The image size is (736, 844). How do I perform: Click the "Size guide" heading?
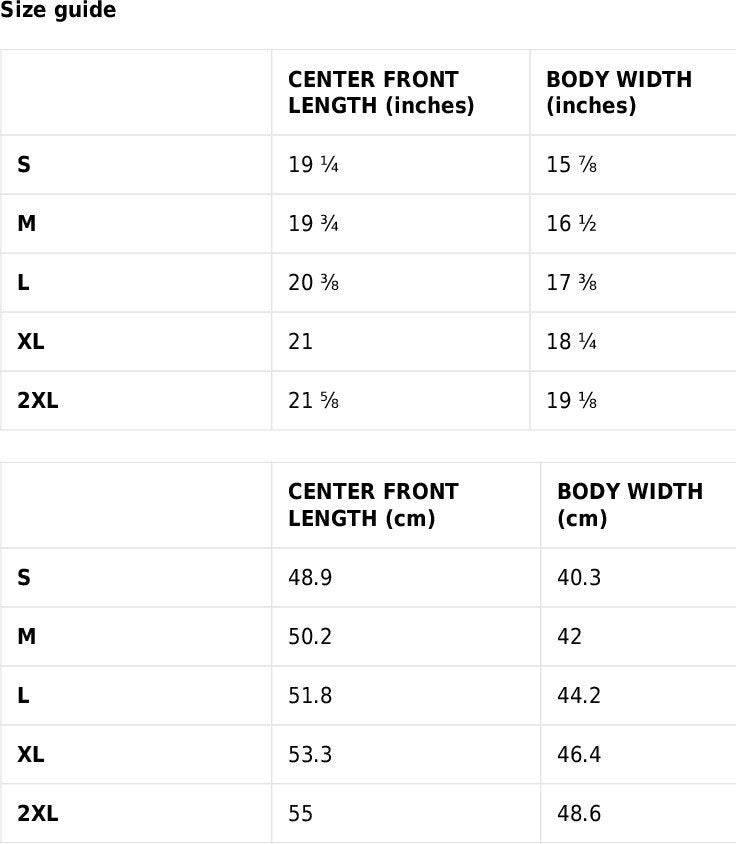tap(58, 11)
